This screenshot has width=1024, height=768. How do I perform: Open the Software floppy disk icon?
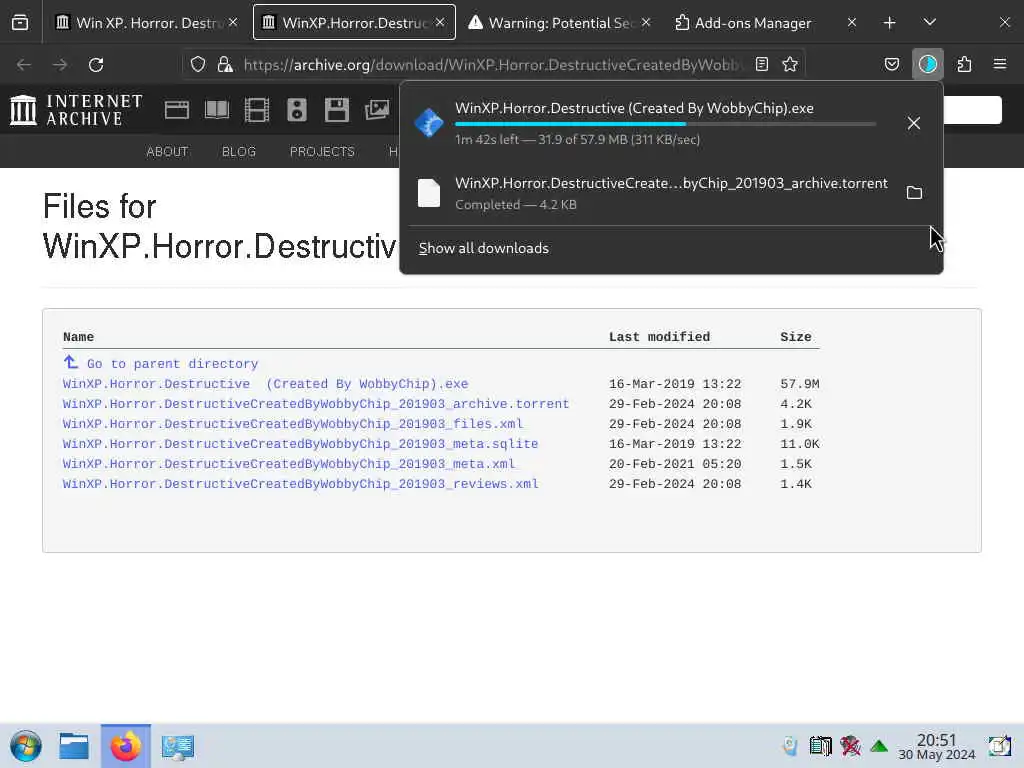tap(337, 110)
